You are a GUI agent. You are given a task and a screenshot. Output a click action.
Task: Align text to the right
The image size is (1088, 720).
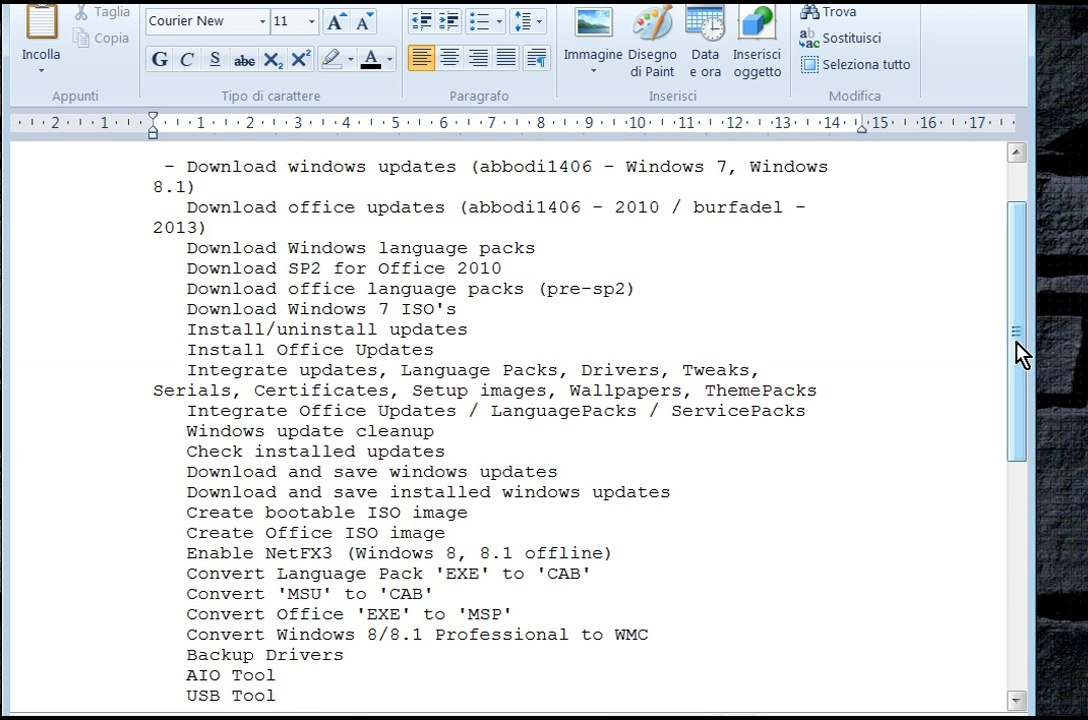point(478,58)
